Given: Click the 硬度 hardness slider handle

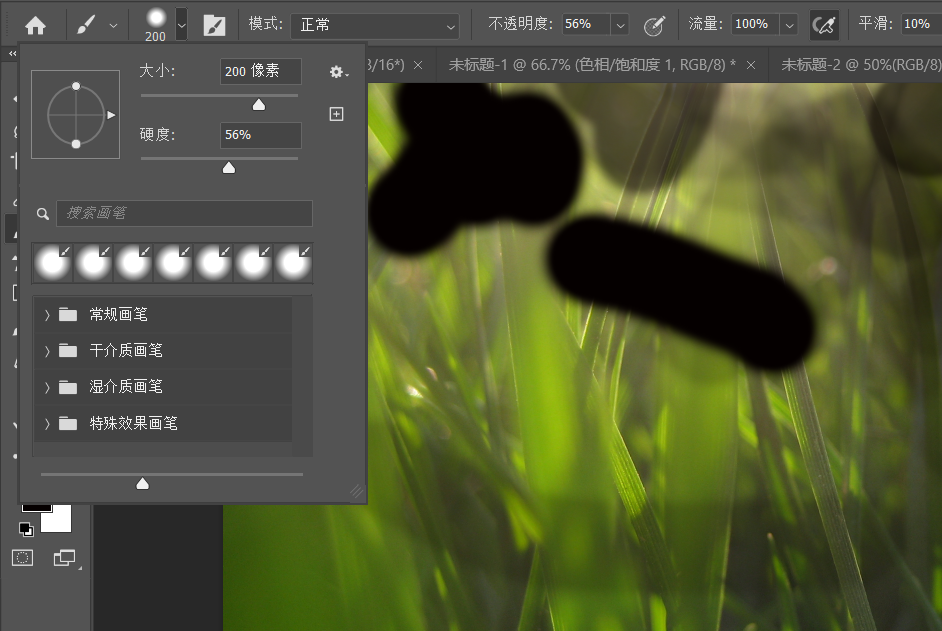Looking at the screenshot, I should pos(229,168).
